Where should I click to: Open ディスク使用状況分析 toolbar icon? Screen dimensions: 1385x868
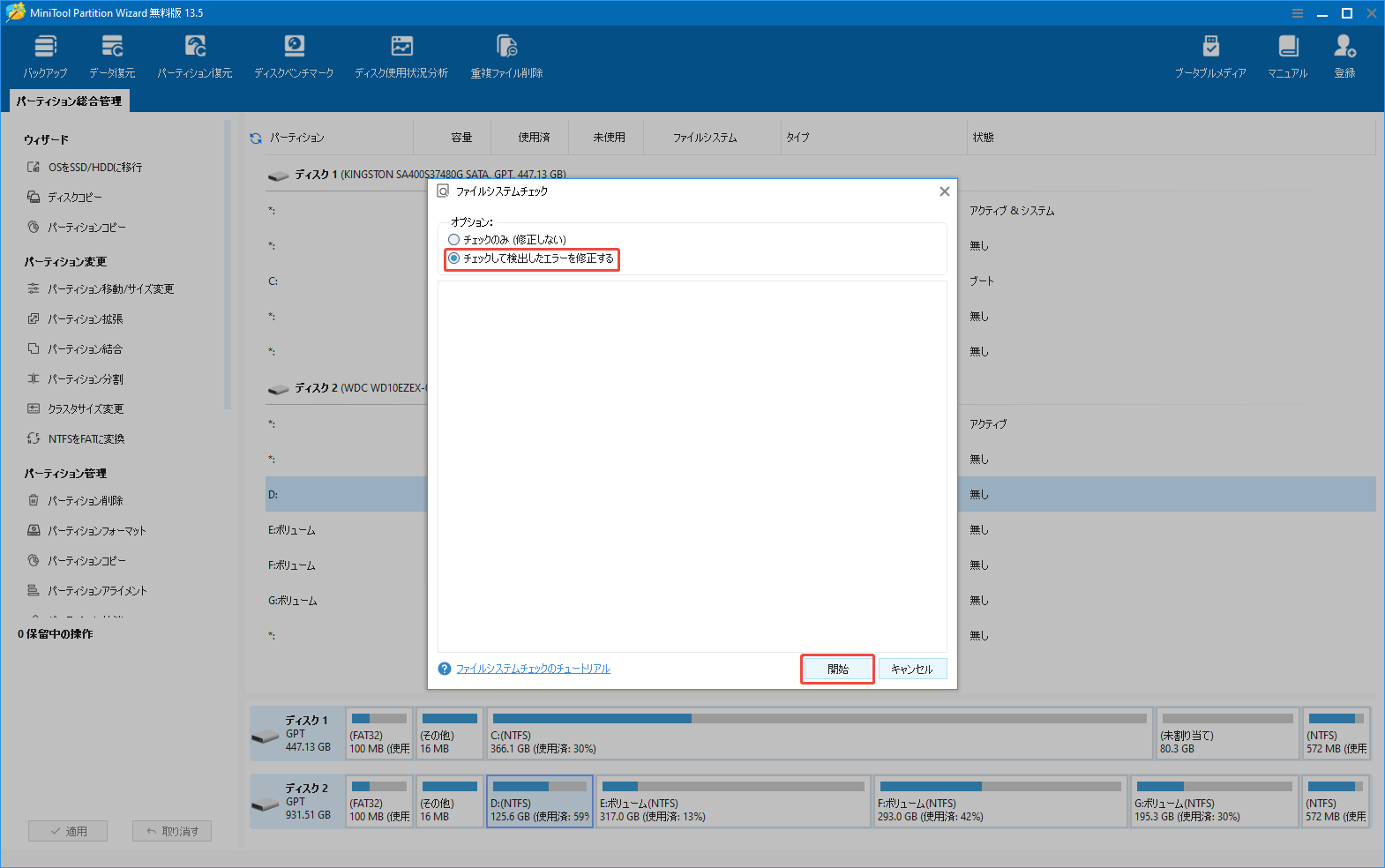[401, 56]
